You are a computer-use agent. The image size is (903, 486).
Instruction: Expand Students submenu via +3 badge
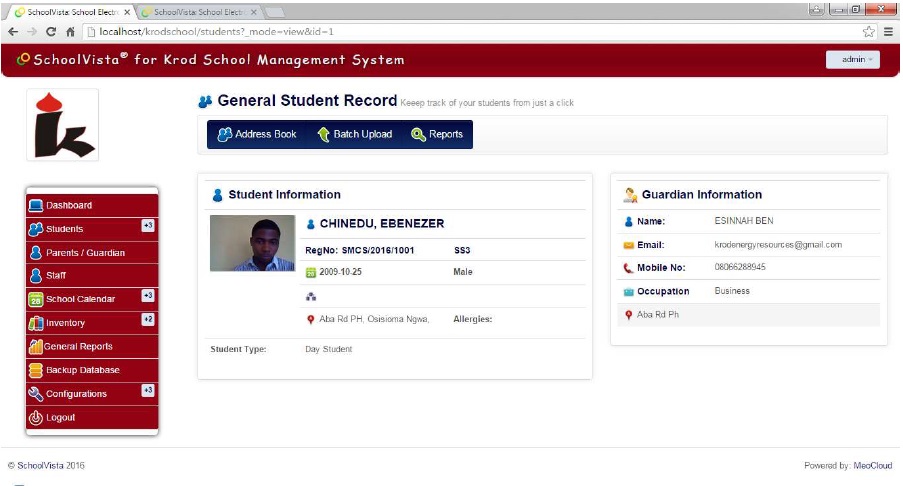[147, 226]
